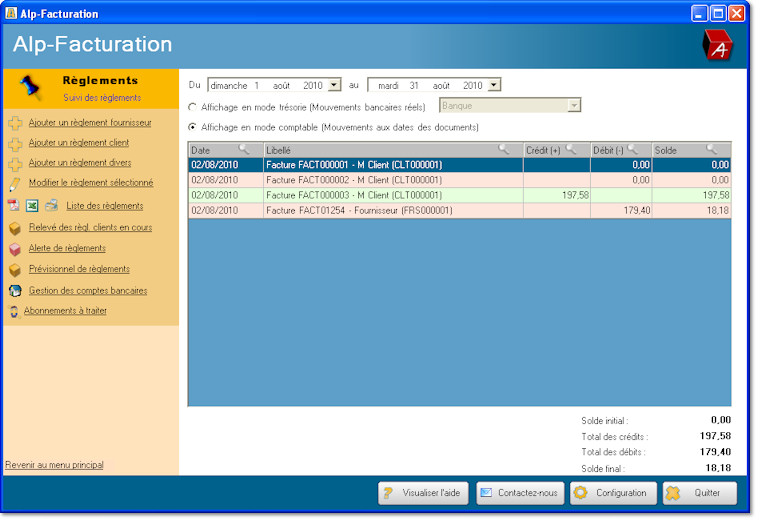The width and height of the screenshot is (760, 523).
Task: Click the Visualiser l'aide button
Action: tap(423, 493)
